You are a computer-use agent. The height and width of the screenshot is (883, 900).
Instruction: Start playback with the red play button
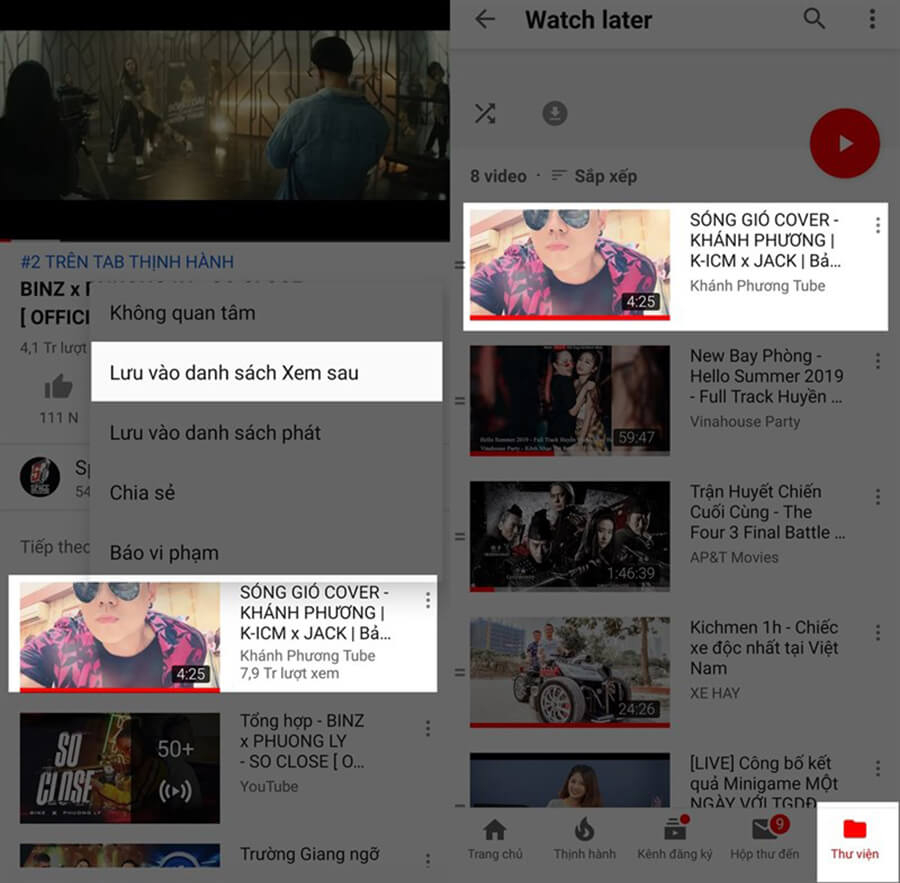point(845,143)
